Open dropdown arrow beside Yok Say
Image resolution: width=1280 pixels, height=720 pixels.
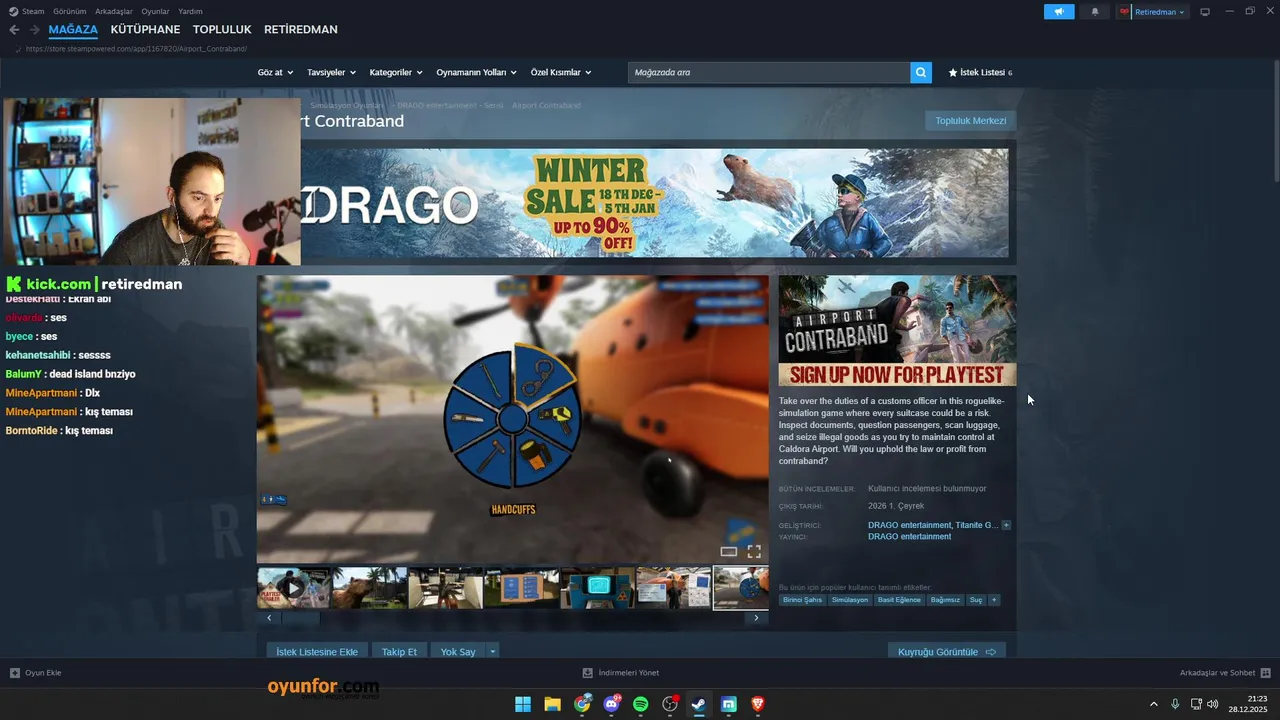click(x=492, y=651)
